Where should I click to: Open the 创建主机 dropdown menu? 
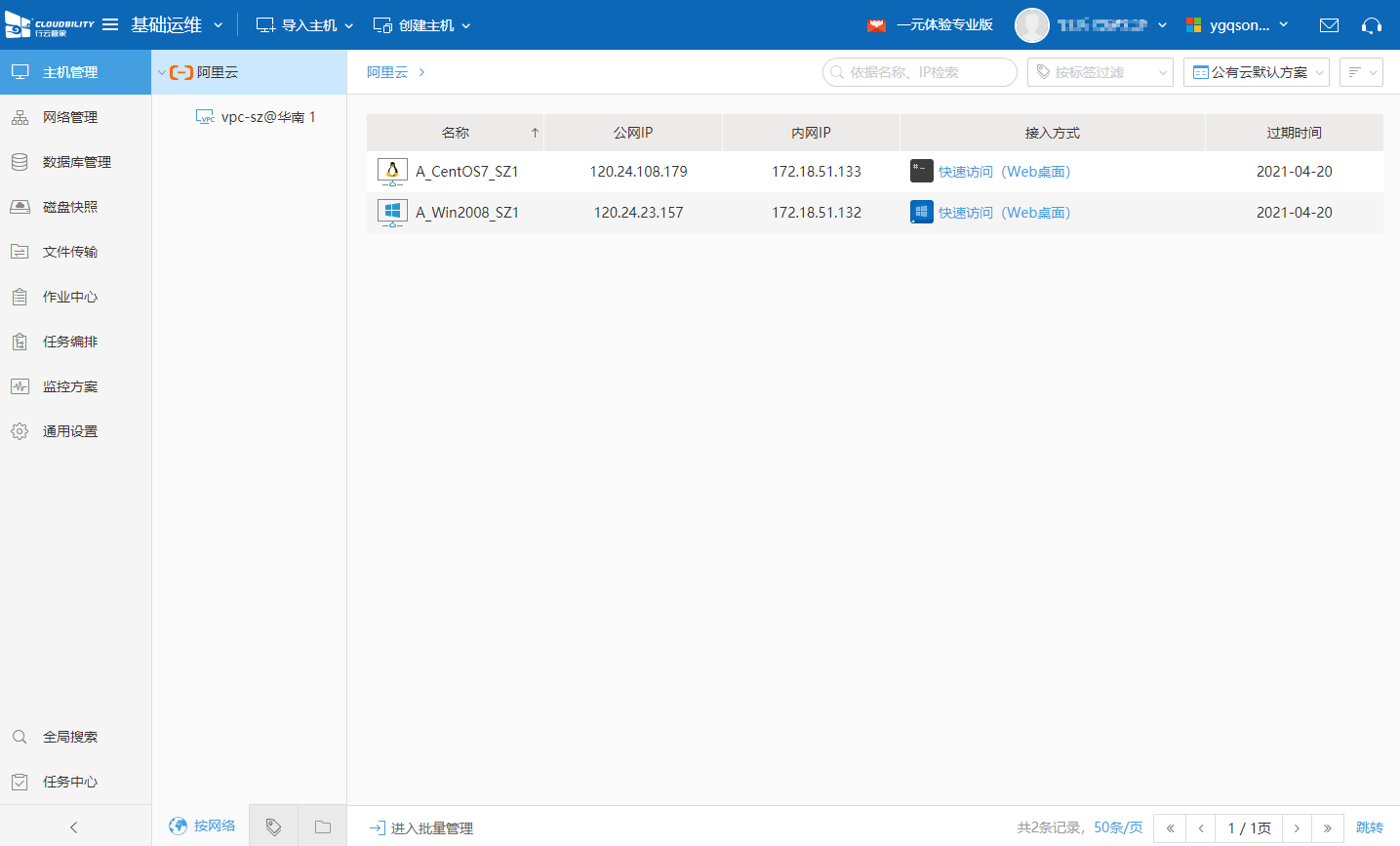tap(422, 25)
